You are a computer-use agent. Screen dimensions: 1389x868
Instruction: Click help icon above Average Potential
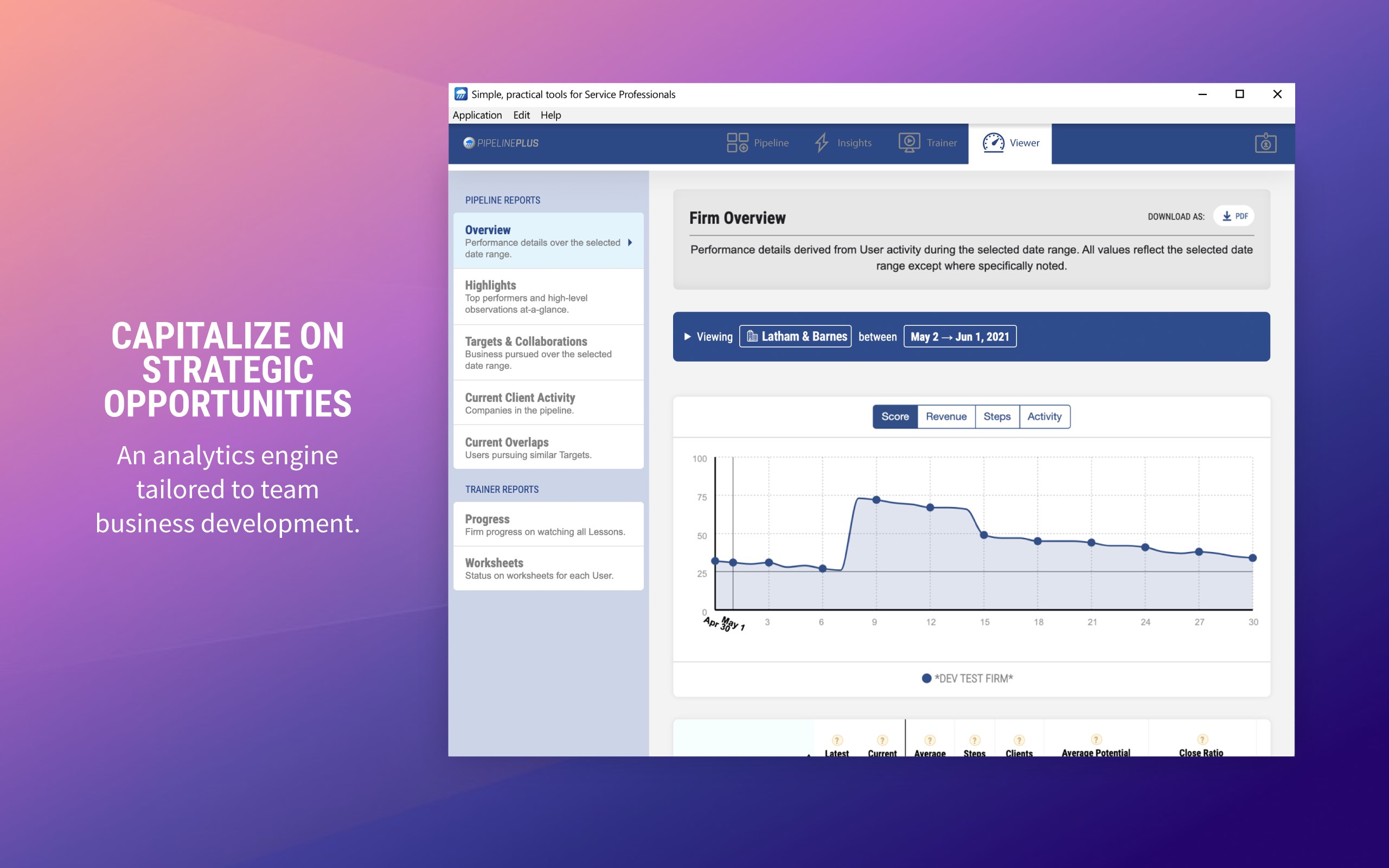tap(1096, 740)
